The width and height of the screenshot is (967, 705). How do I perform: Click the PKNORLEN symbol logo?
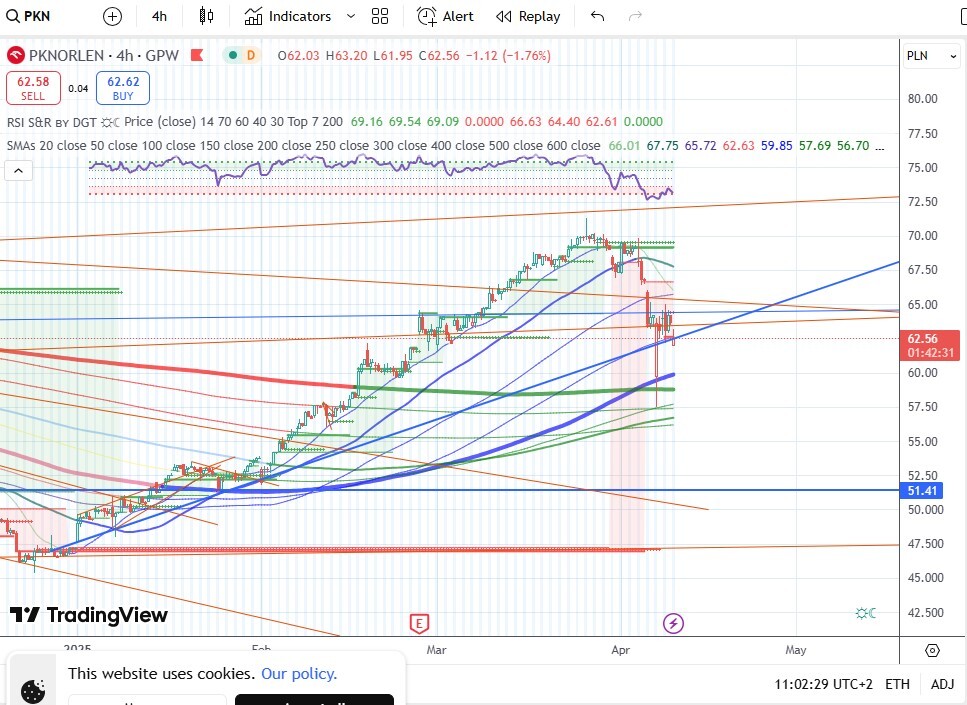pyautogui.click(x=15, y=56)
